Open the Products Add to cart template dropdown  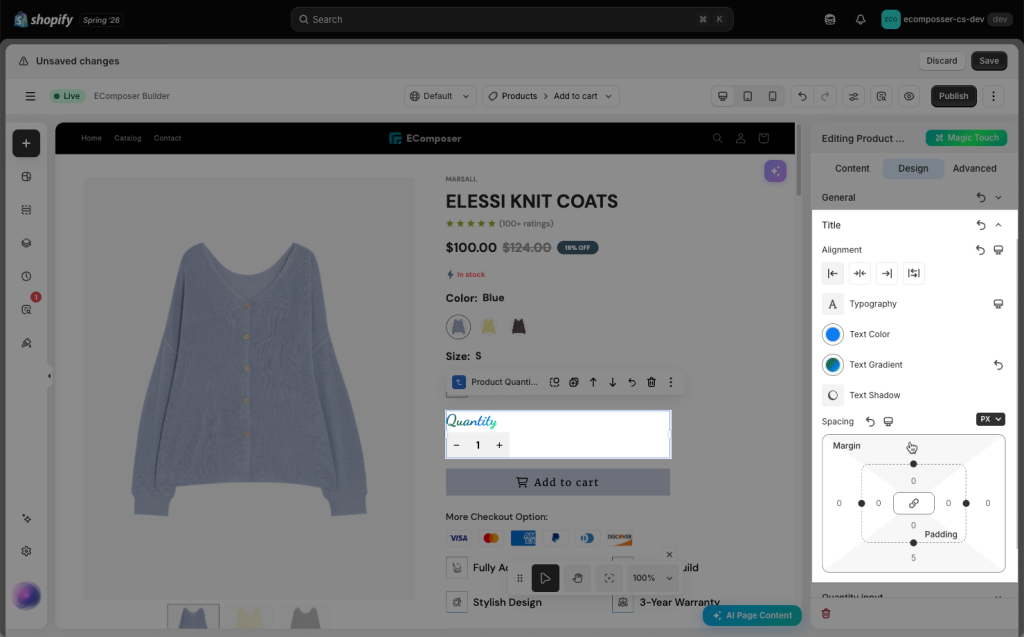(551, 96)
